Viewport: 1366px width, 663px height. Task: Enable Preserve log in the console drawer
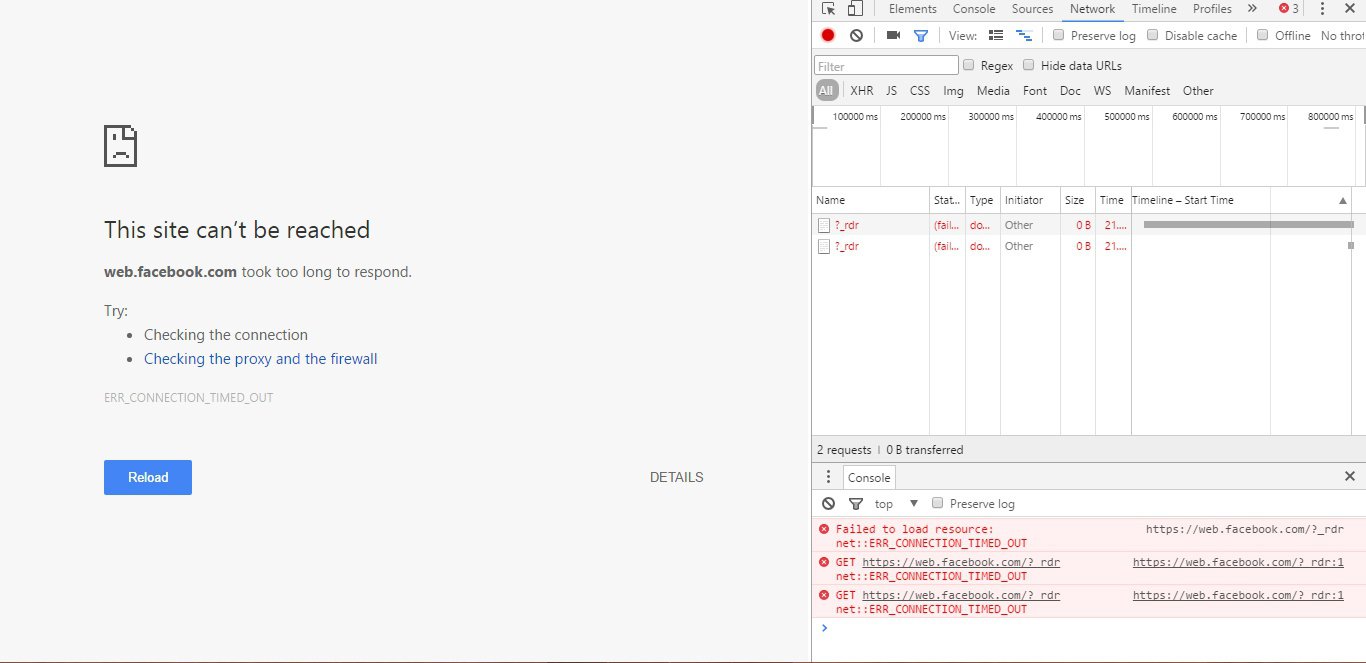(x=937, y=503)
